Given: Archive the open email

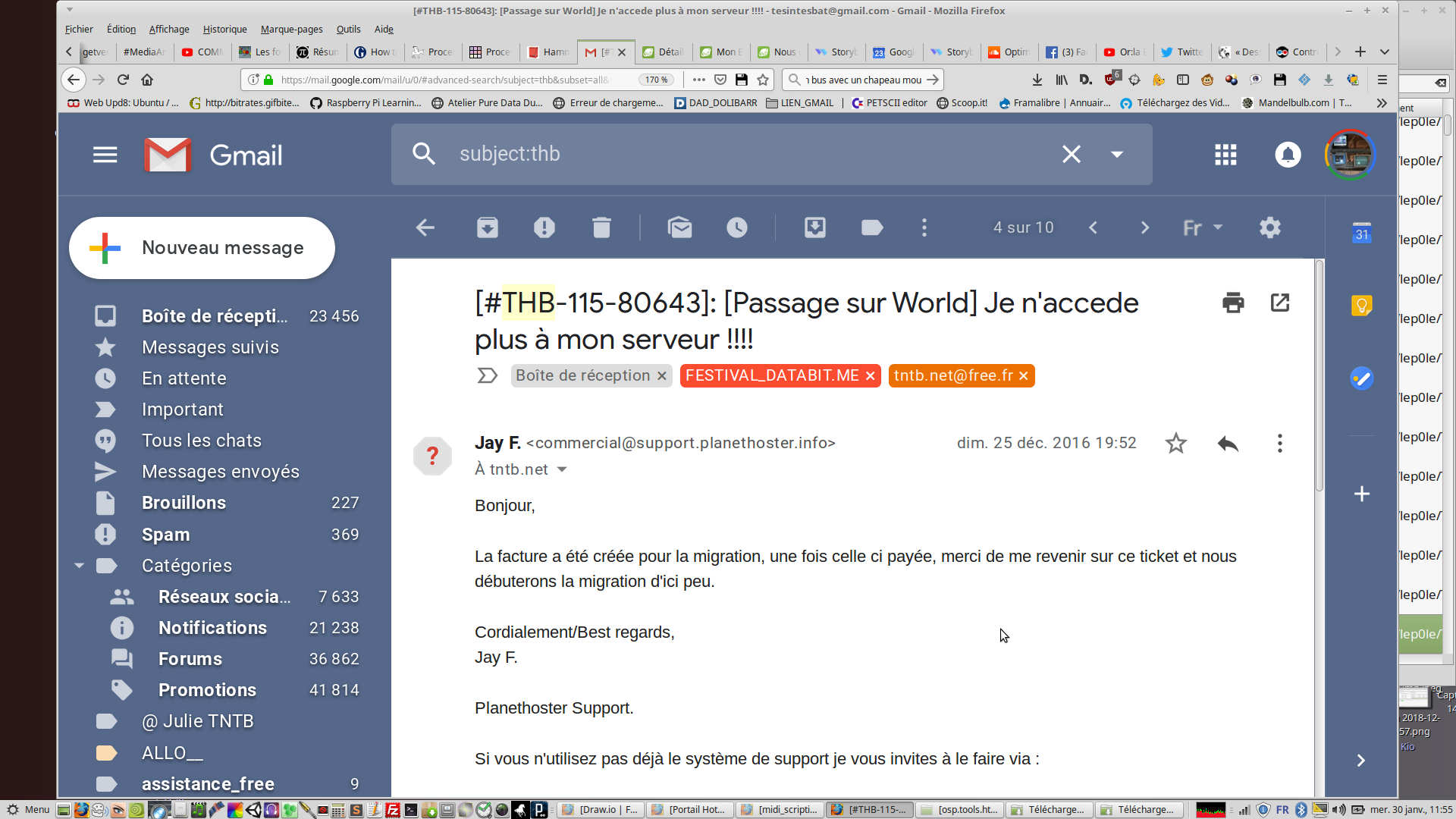Looking at the screenshot, I should coord(487,227).
